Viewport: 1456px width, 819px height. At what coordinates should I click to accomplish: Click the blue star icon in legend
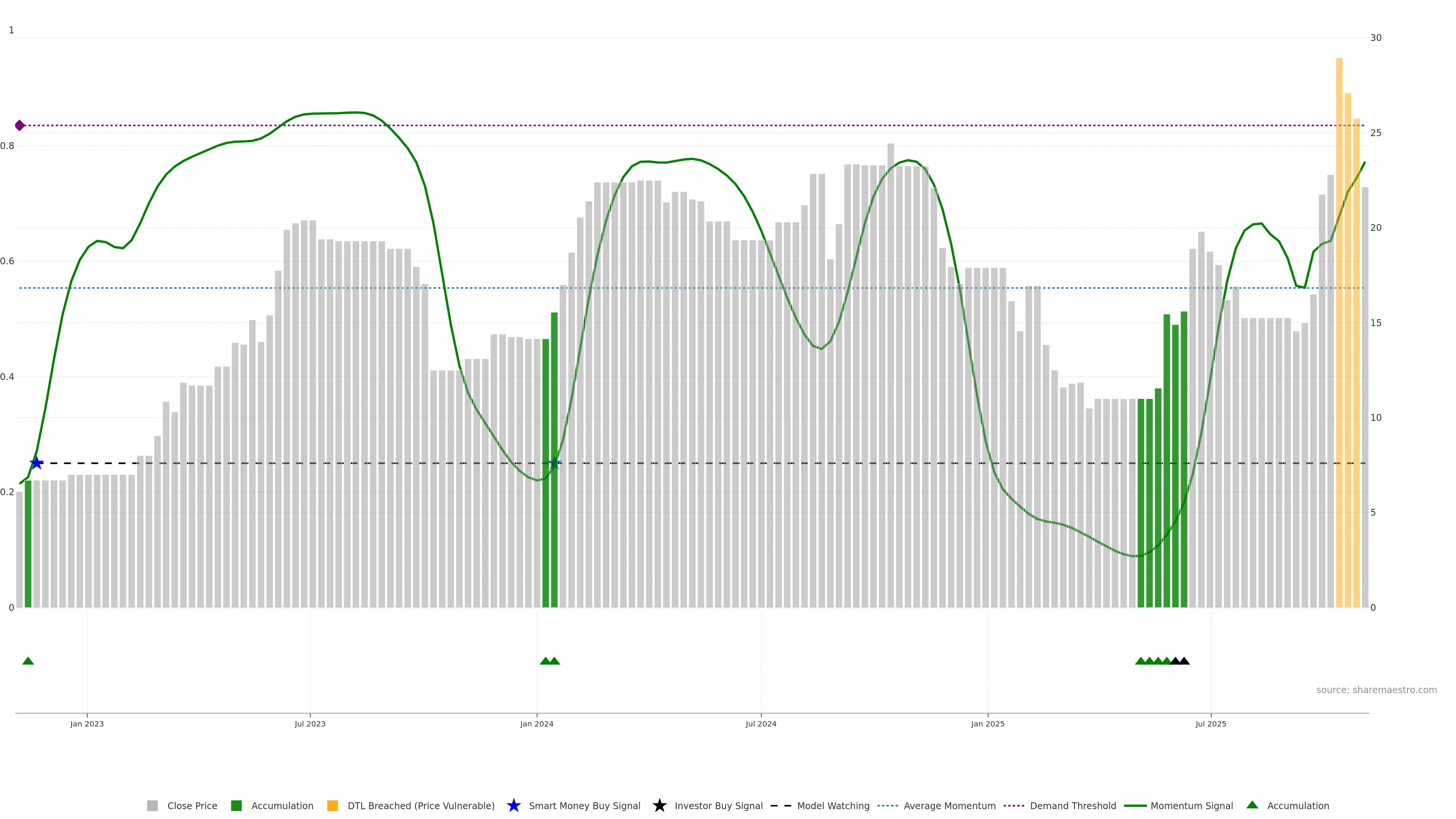click(x=513, y=805)
